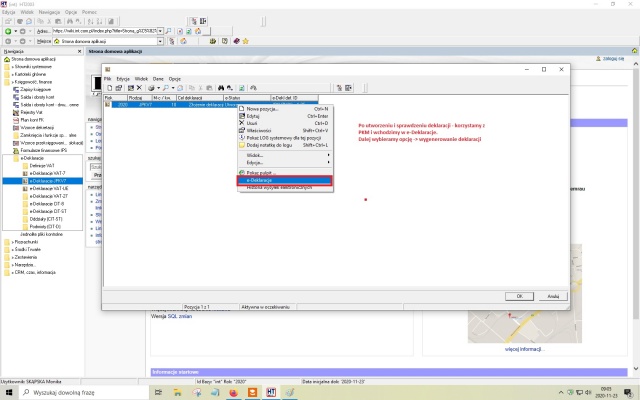Click delete X icon in dialog toolbar

point(139,88)
